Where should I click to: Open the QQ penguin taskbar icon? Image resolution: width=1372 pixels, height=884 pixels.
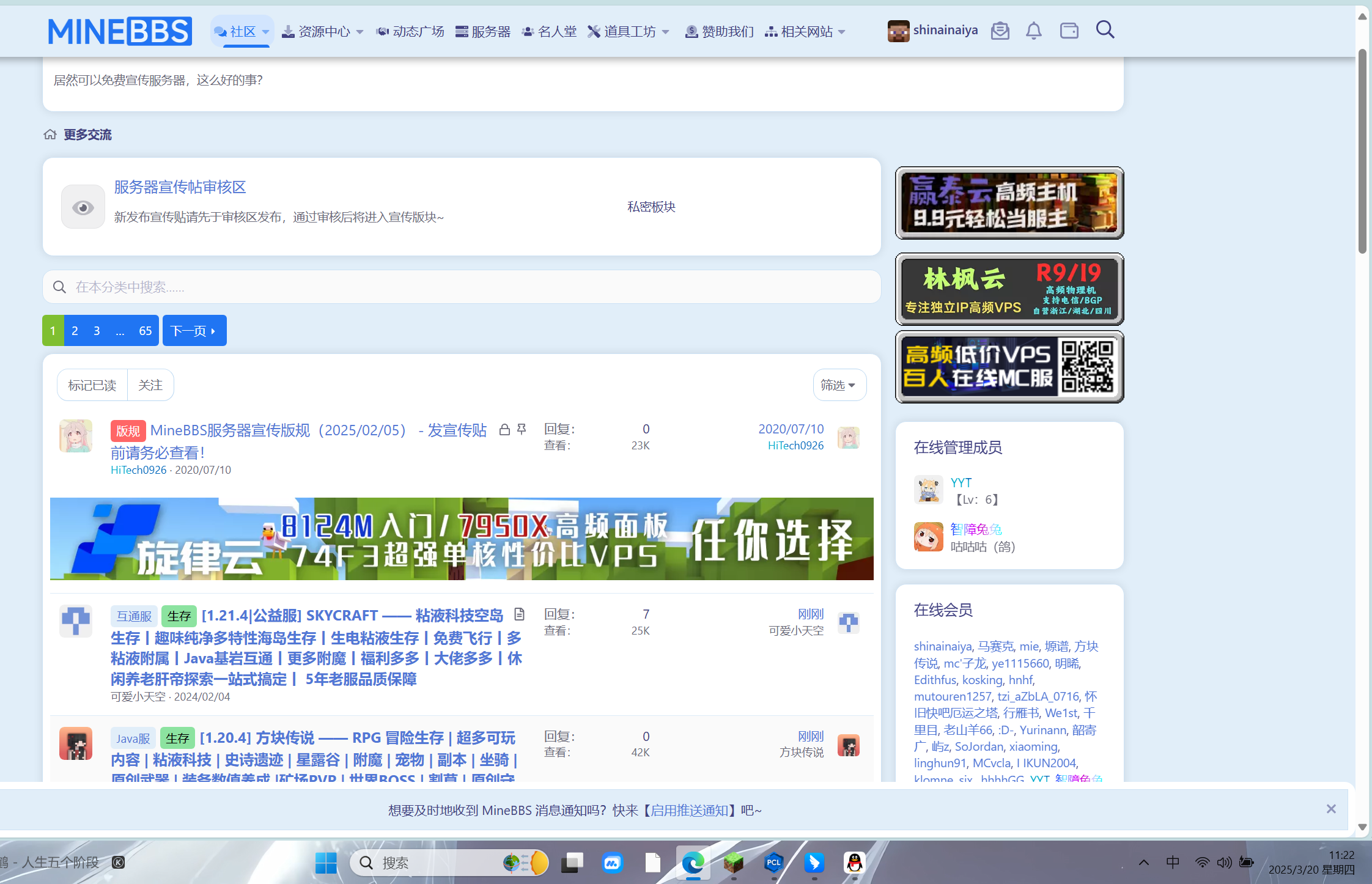click(855, 863)
